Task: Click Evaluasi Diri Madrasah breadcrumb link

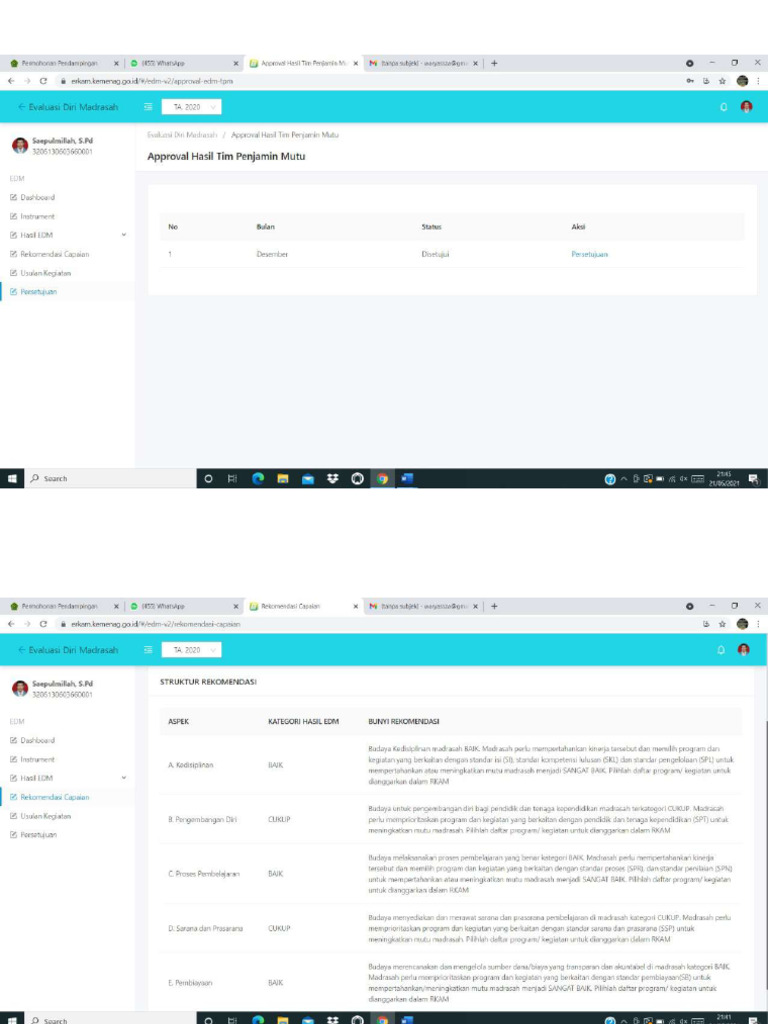Action: [182, 135]
